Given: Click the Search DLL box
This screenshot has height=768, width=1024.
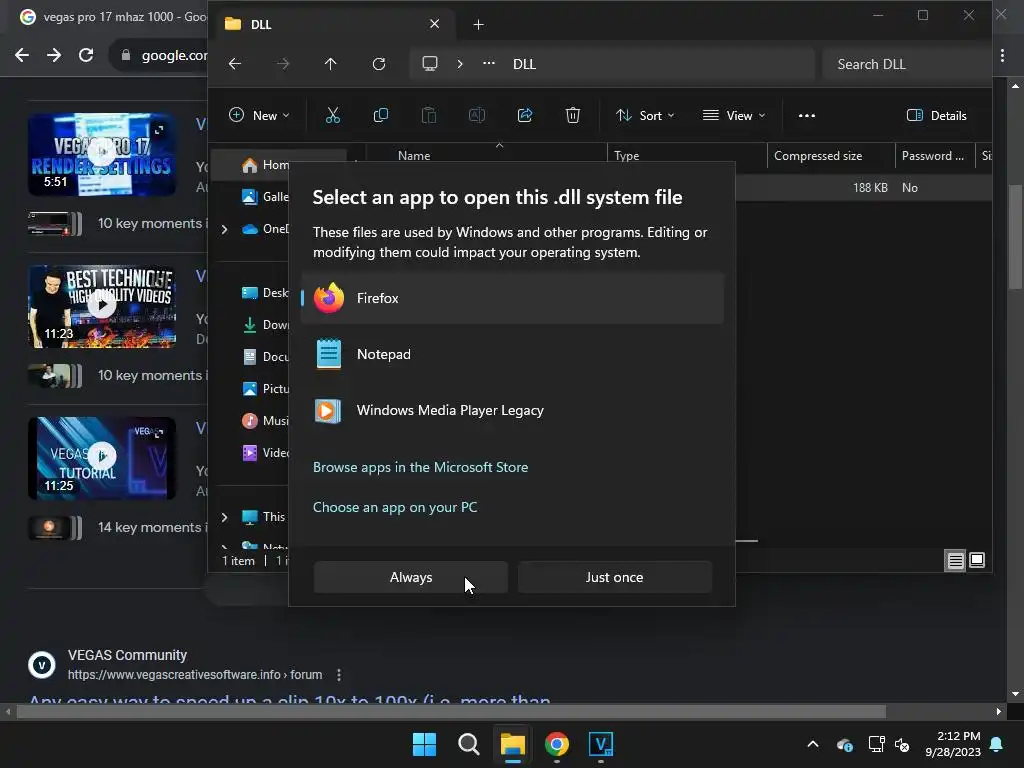Looking at the screenshot, I should (906, 64).
